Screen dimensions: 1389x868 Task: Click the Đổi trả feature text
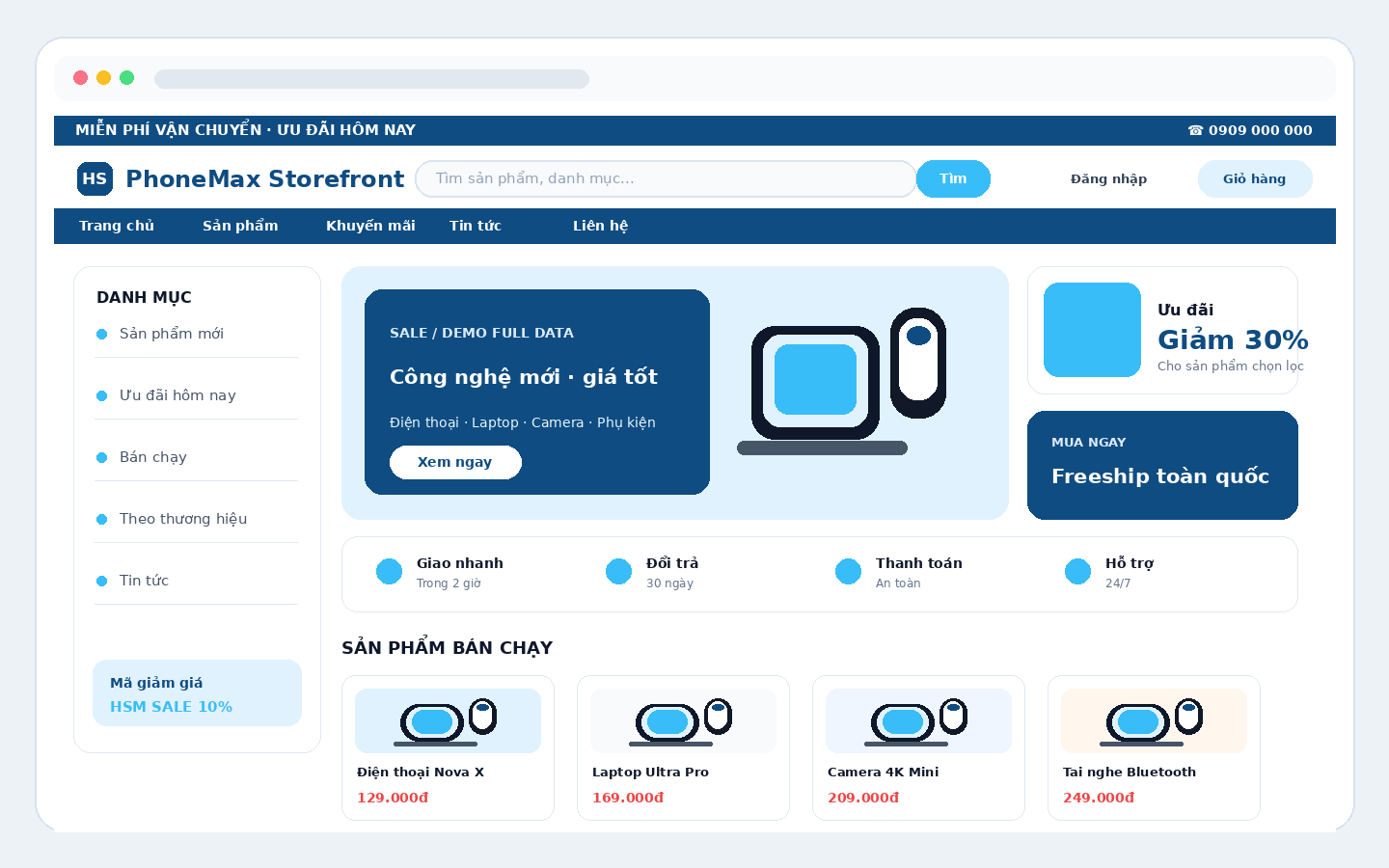coord(672,573)
